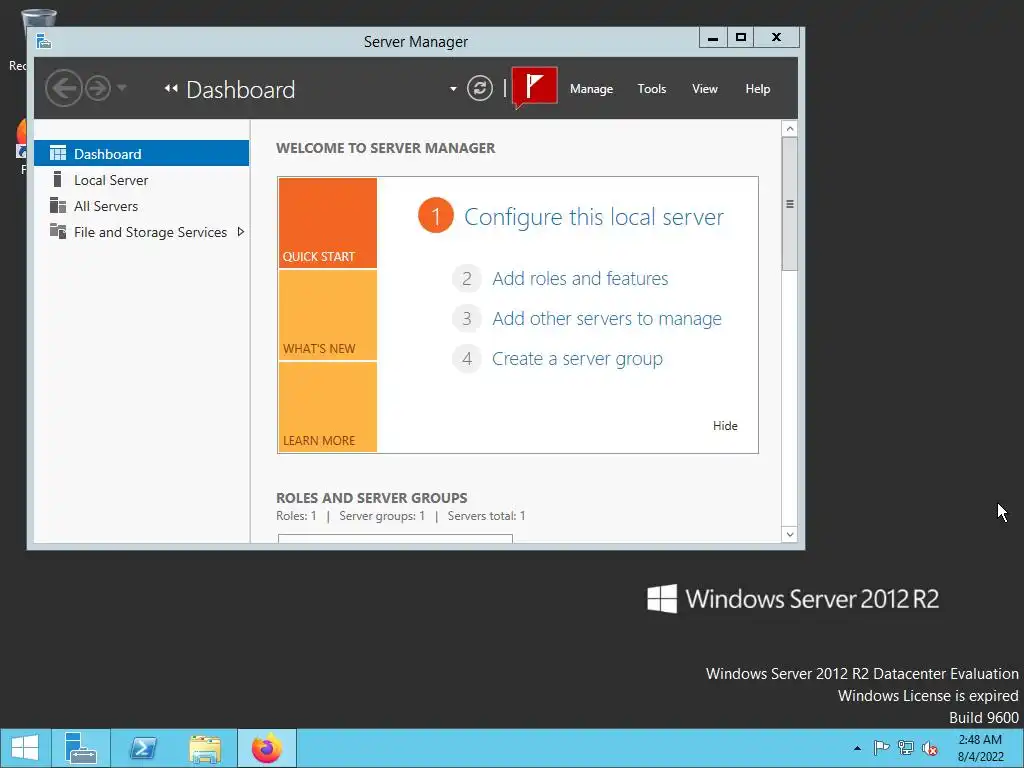Show hidden tray icons arrow
Viewport: 1024px width, 768px height.
[857, 748]
